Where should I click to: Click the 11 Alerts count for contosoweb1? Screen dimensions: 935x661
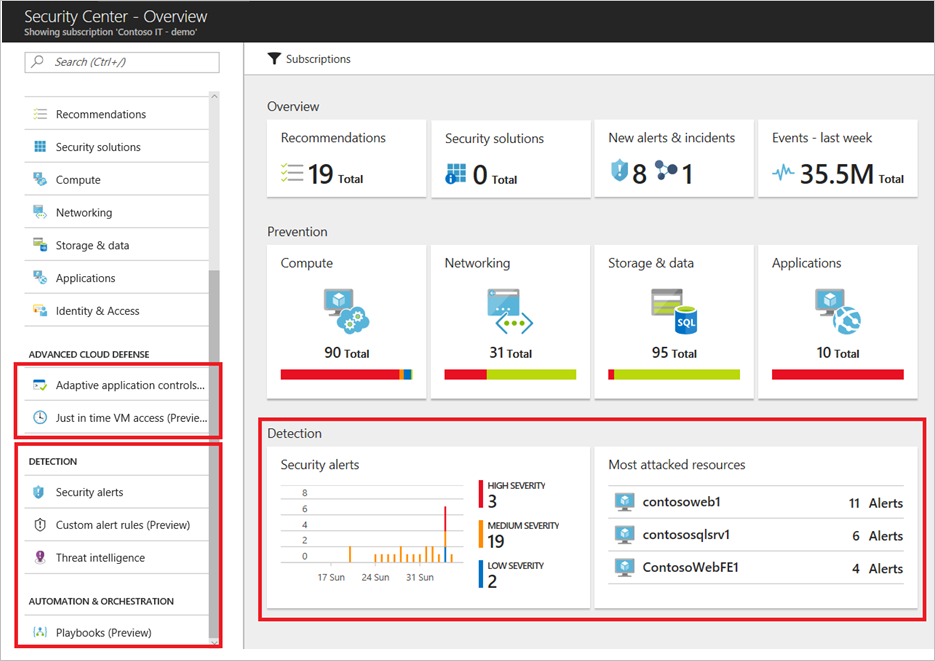876,503
